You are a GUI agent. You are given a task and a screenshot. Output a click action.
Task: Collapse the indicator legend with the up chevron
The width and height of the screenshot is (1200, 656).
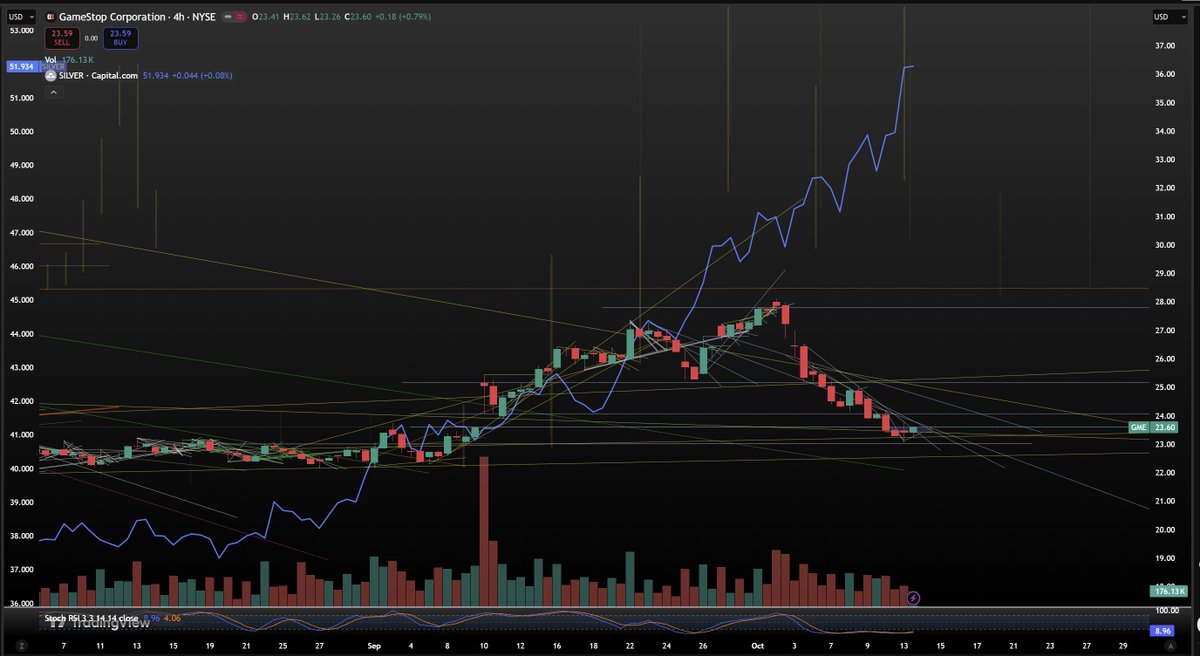53,92
